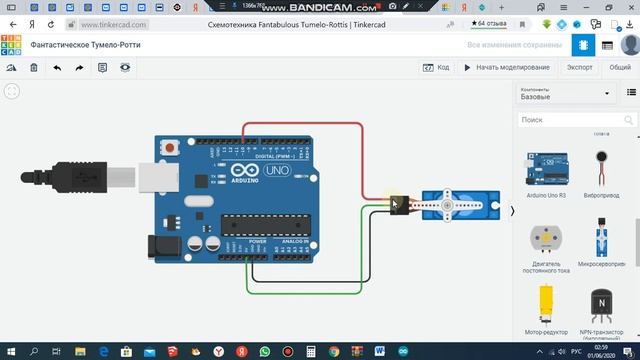This screenshot has height=360, width=640.
Task: Delete selected component trash icon
Action: pos(34,68)
